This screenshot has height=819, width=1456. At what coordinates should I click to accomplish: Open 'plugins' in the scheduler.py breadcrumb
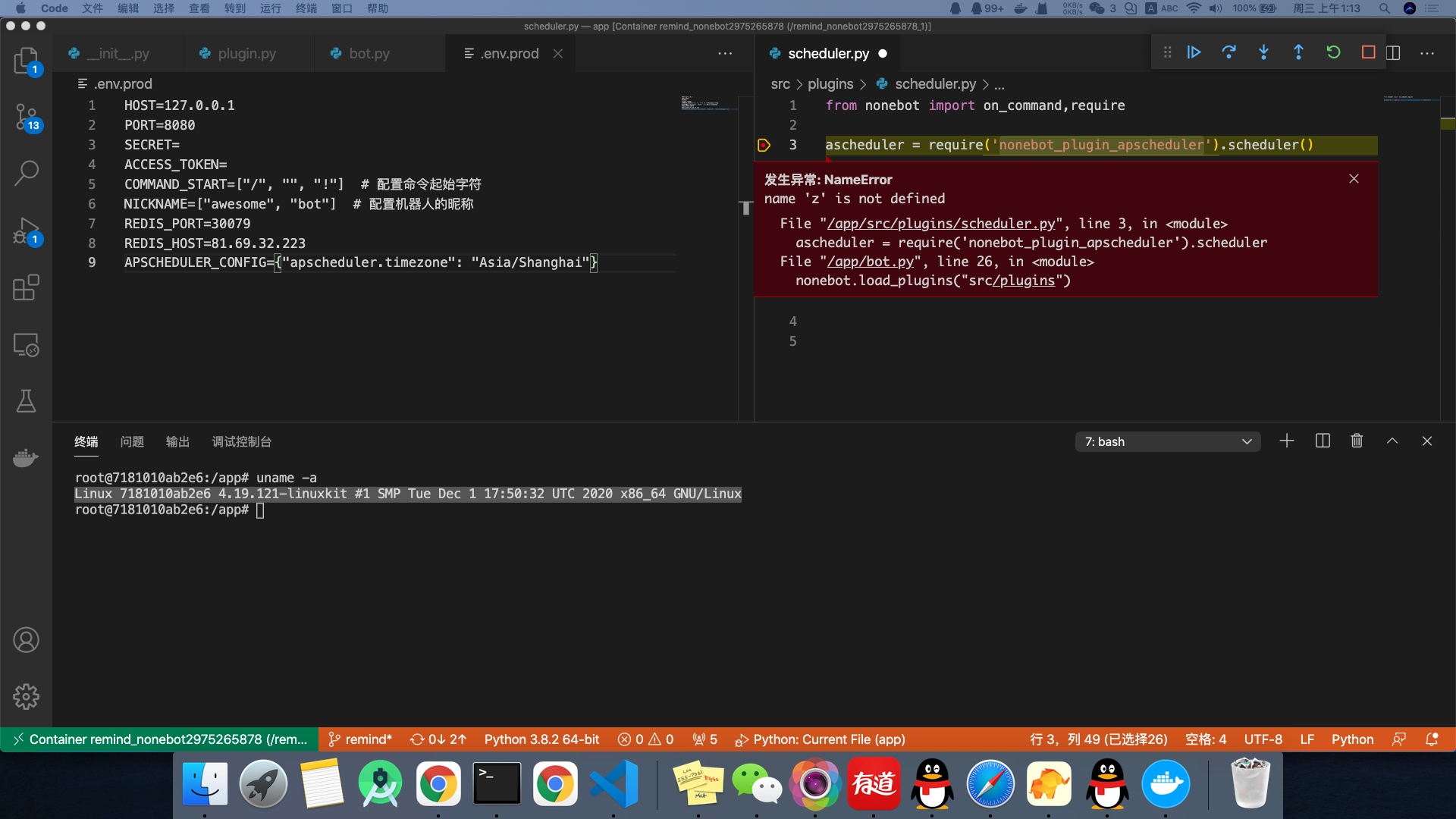click(830, 84)
